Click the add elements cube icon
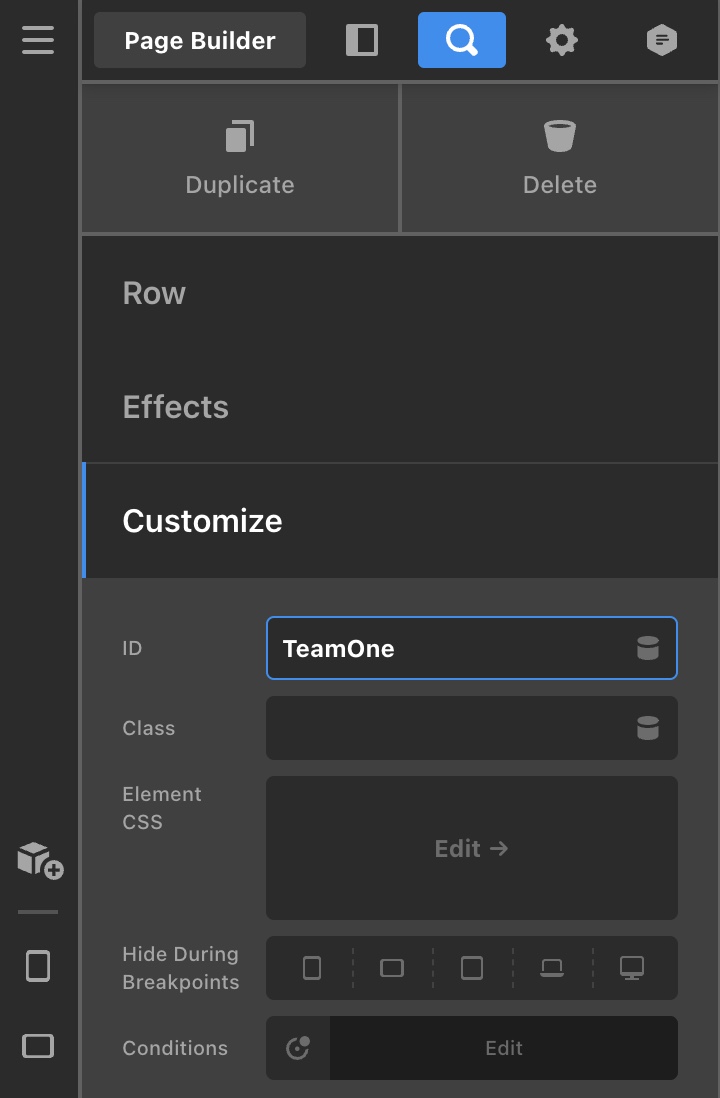This screenshot has height=1098, width=720. coord(40,860)
